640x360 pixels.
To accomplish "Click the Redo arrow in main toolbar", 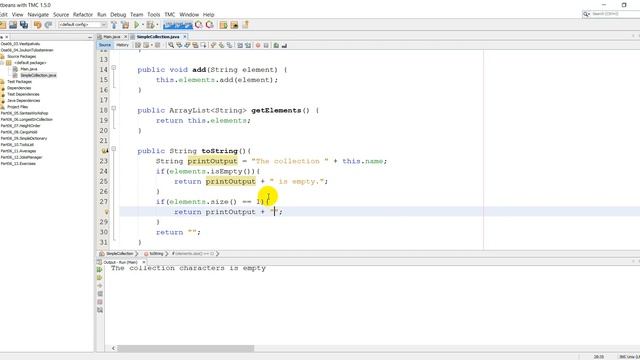I will 48,25.
